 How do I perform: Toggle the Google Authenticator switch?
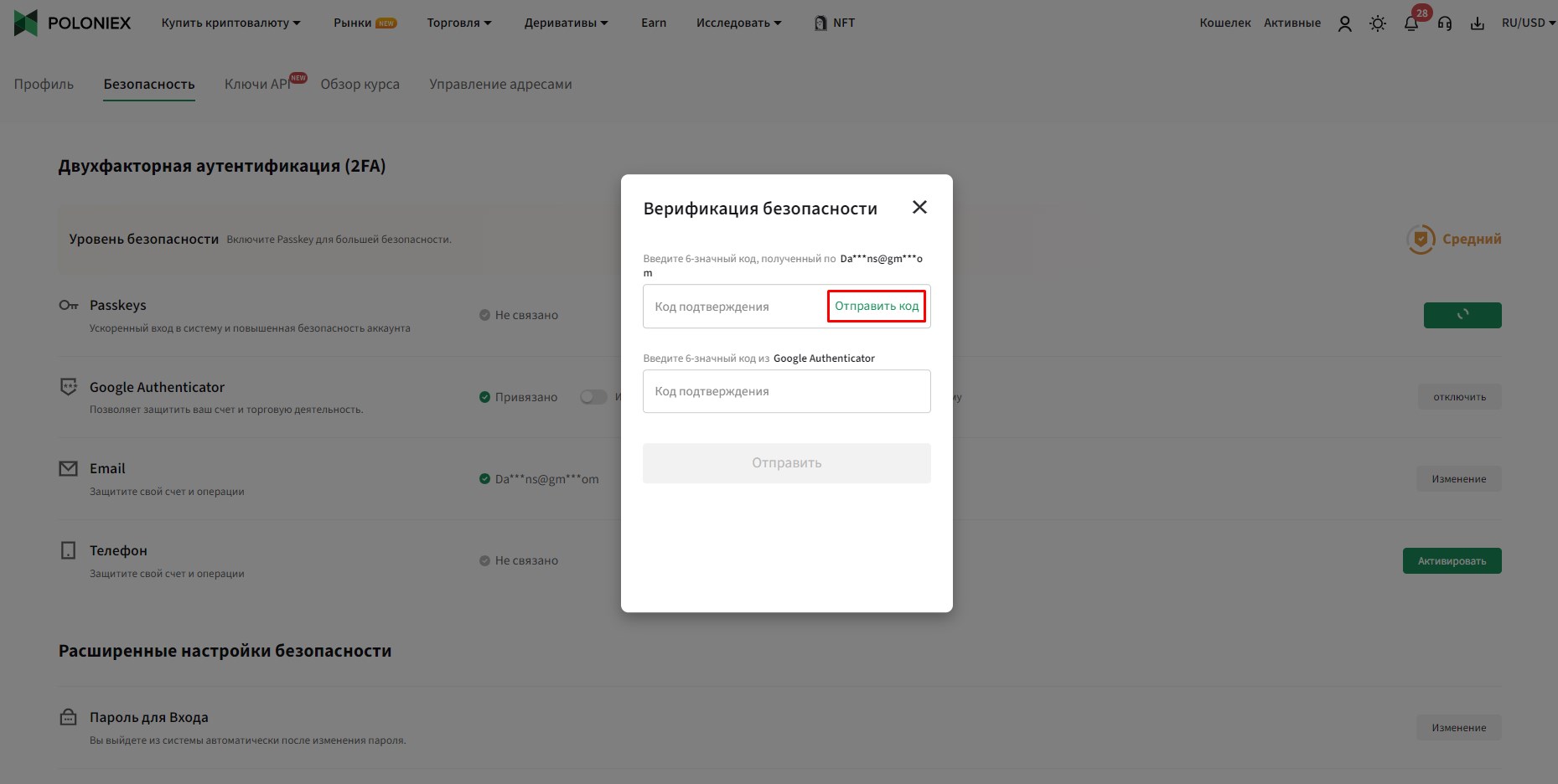(593, 397)
